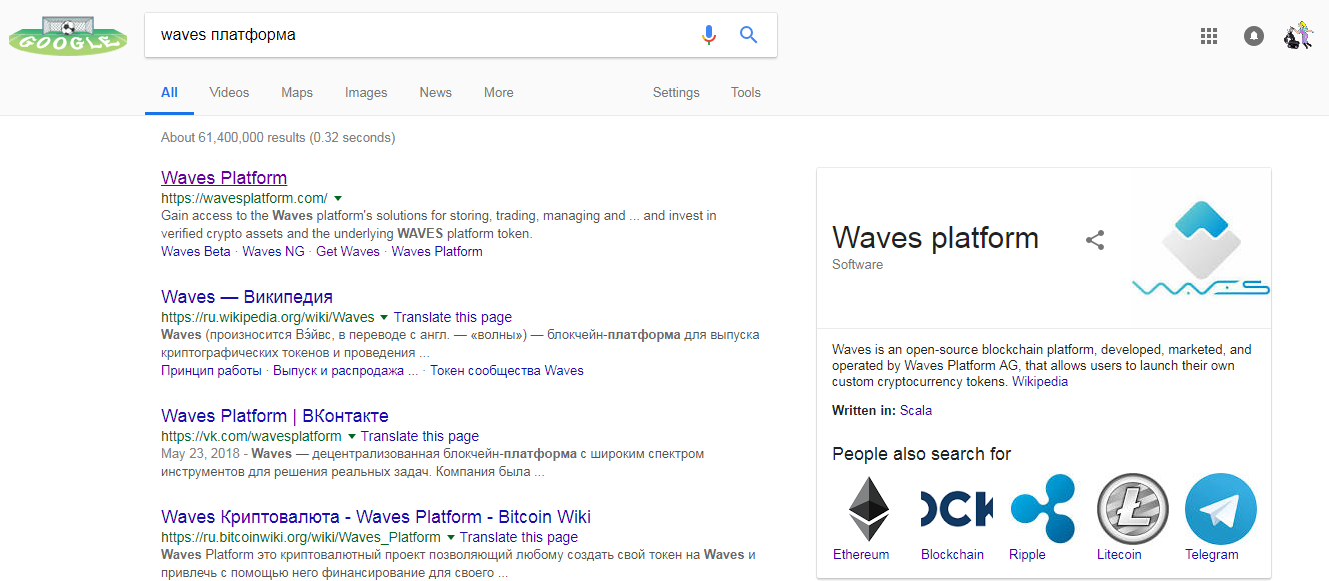Open the Waves Криптовалюта Bitcoin Wiki result
Viewport: 1329px width, 581px height.
(376, 517)
